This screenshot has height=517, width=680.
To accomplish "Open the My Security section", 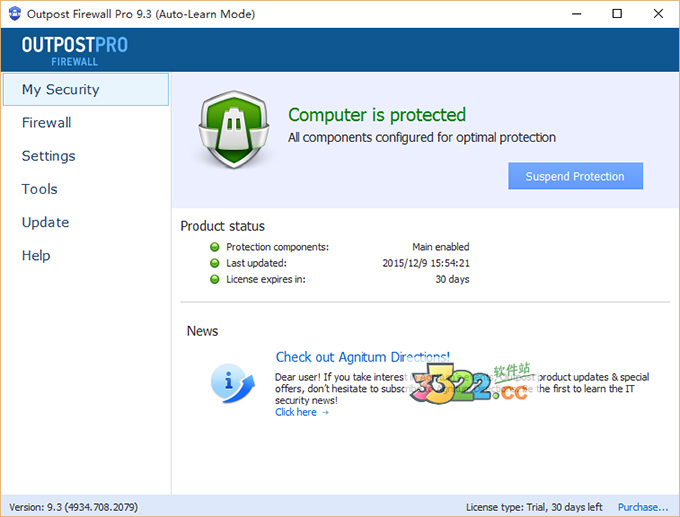I will coord(85,89).
